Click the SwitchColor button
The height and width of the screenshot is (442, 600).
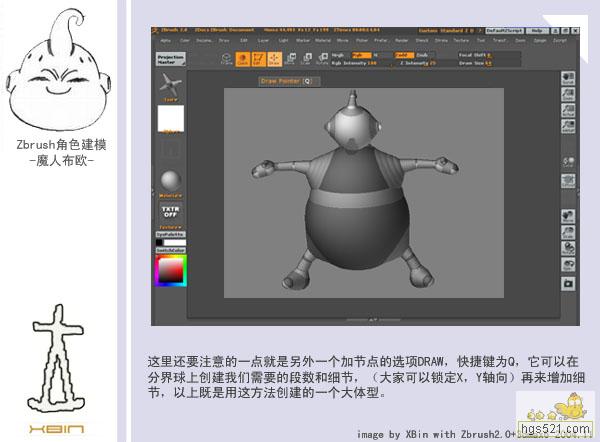(x=170, y=250)
